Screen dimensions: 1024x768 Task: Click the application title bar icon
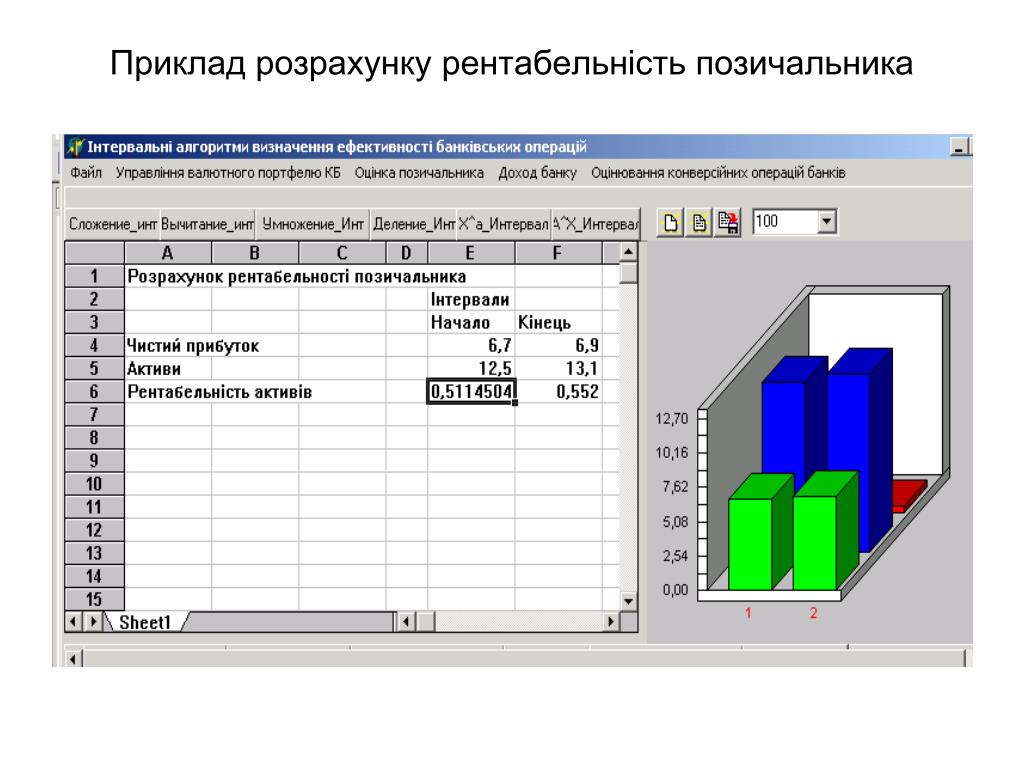(x=76, y=146)
